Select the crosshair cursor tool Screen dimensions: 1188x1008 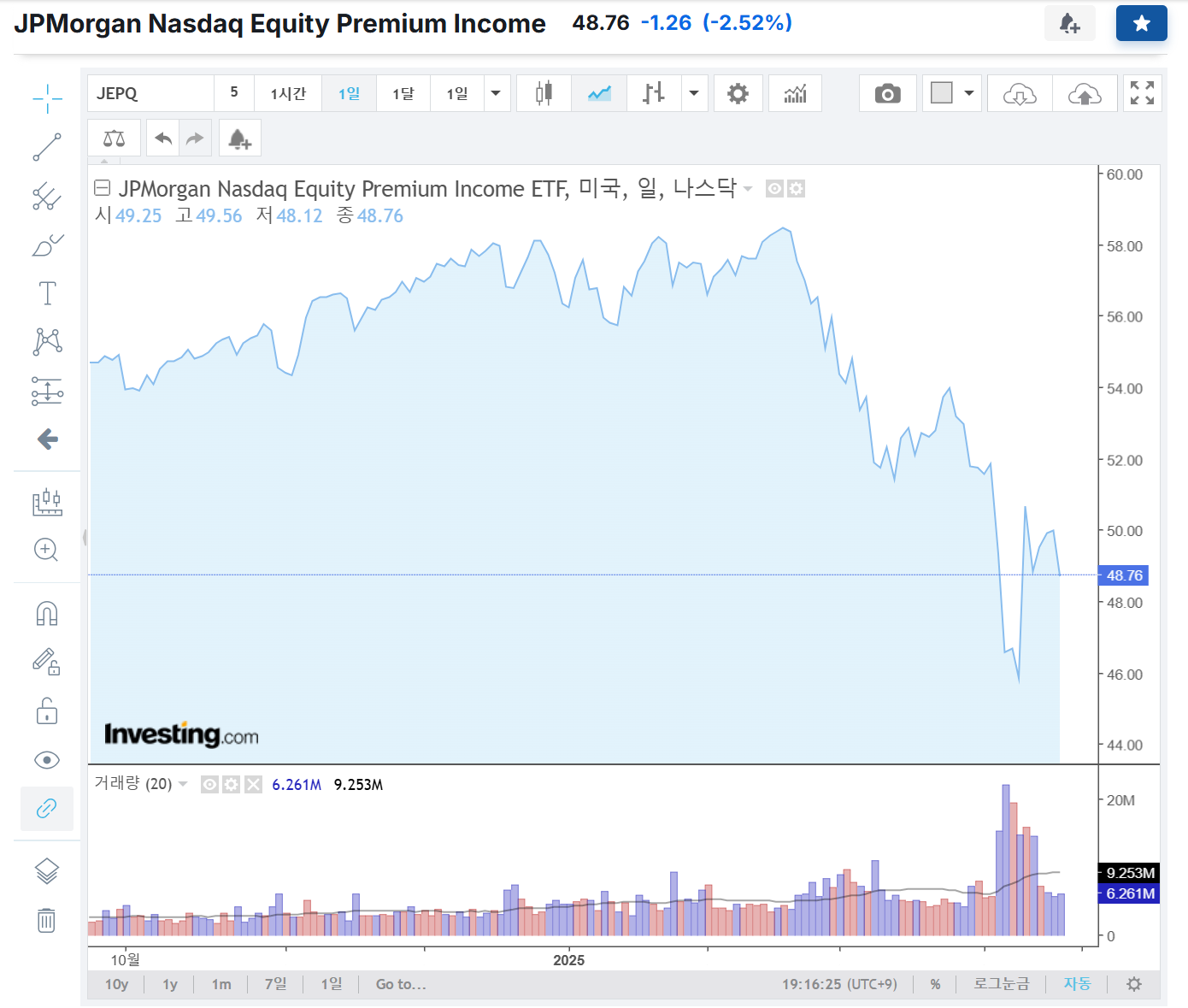(x=47, y=98)
